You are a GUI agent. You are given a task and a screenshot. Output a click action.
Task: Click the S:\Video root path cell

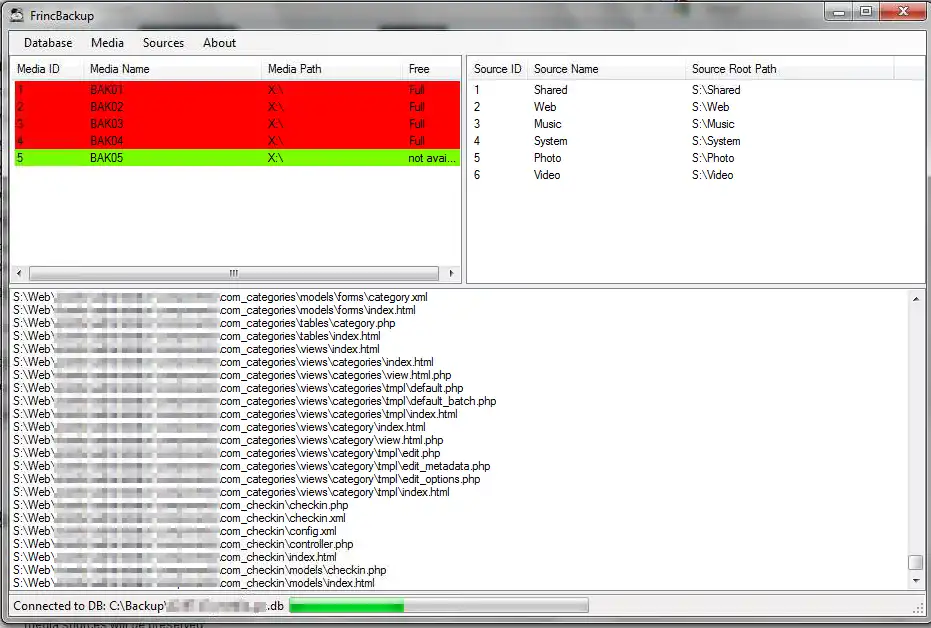(712, 175)
